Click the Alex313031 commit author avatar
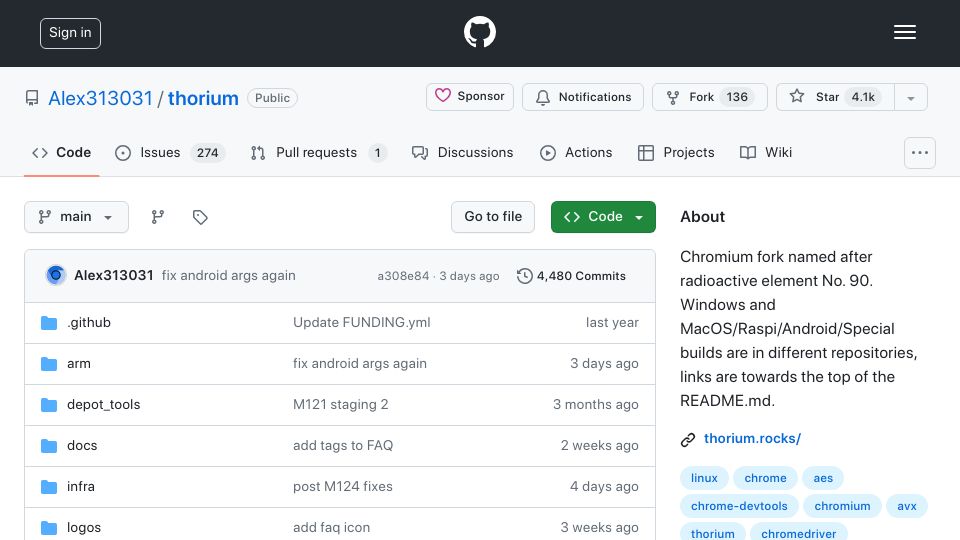This screenshot has width=960, height=540. point(55,276)
